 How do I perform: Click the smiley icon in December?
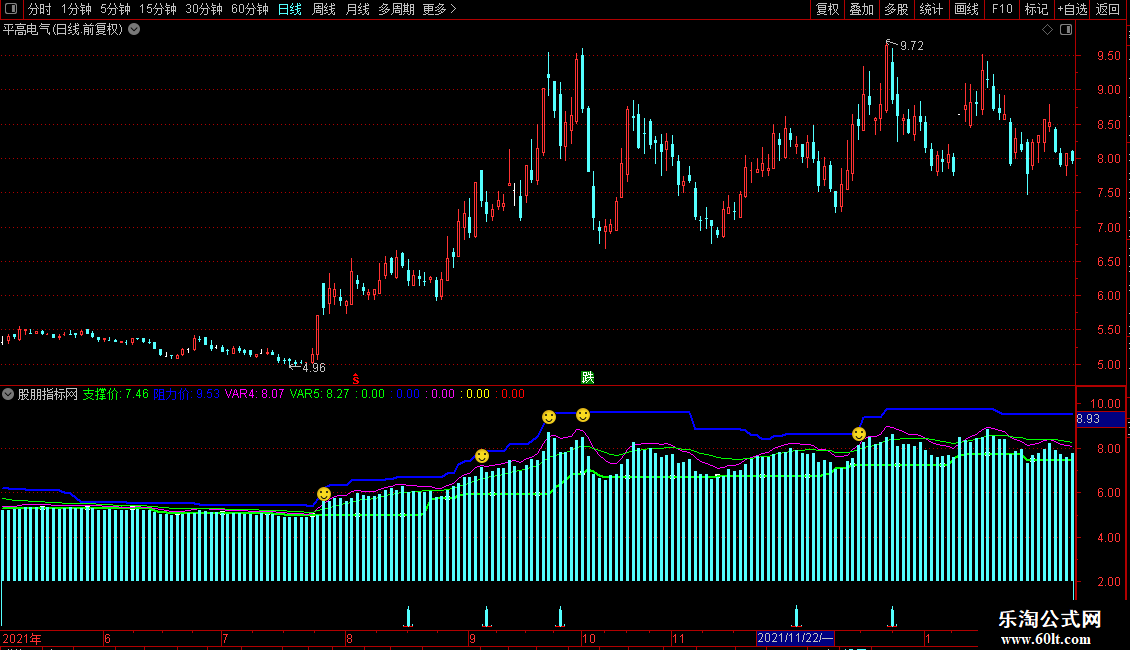coord(859,435)
